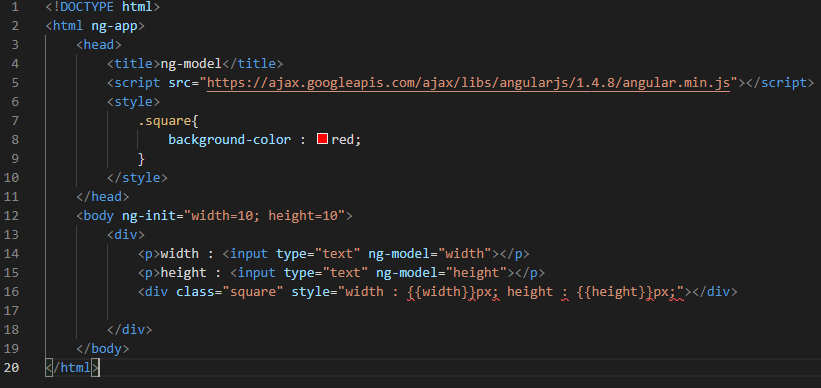Click the <!DOCTYPE html> declaration
Viewport: 821px width, 388px height.
coord(103,7)
